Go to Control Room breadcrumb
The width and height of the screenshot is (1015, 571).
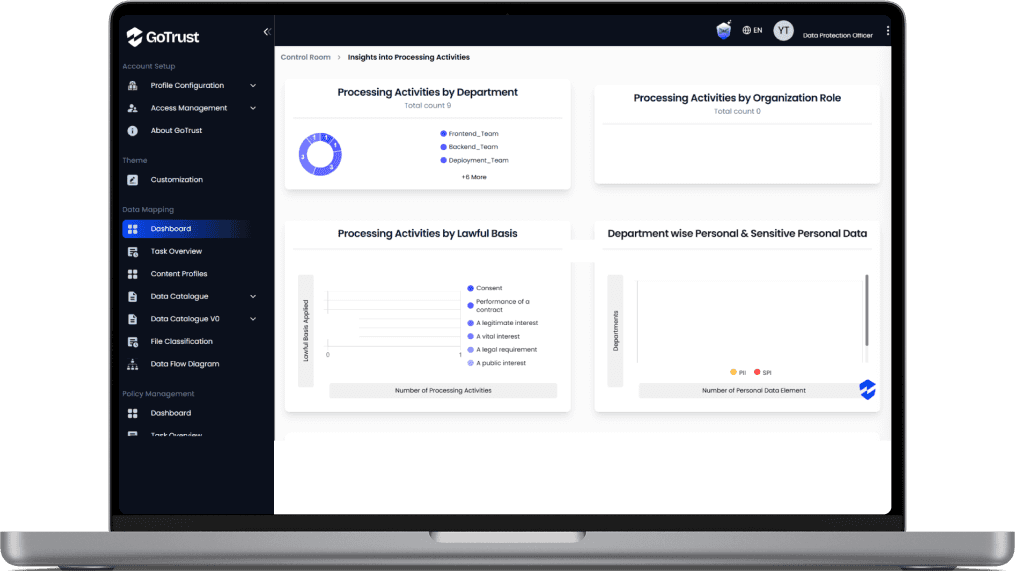coord(306,57)
